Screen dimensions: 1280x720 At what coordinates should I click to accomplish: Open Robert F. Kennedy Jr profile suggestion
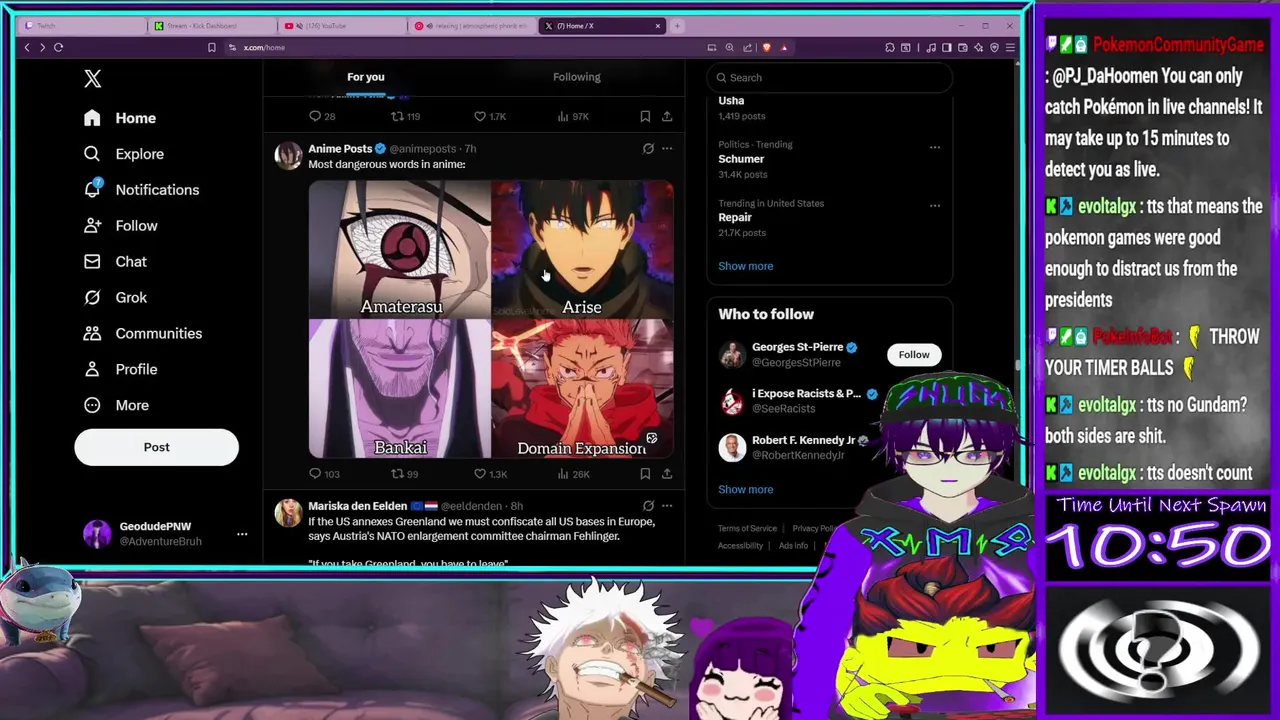coord(803,440)
